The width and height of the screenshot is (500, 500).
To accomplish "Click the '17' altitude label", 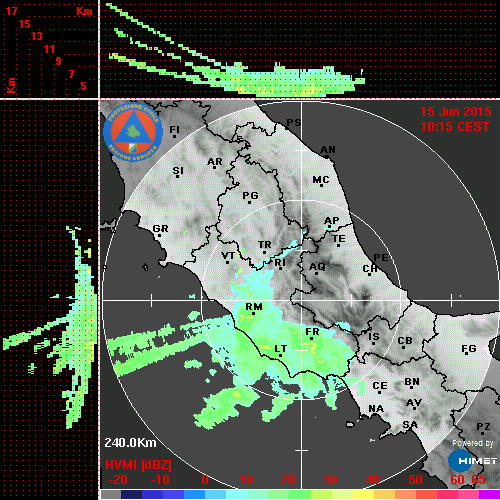I will tap(11, 11).
